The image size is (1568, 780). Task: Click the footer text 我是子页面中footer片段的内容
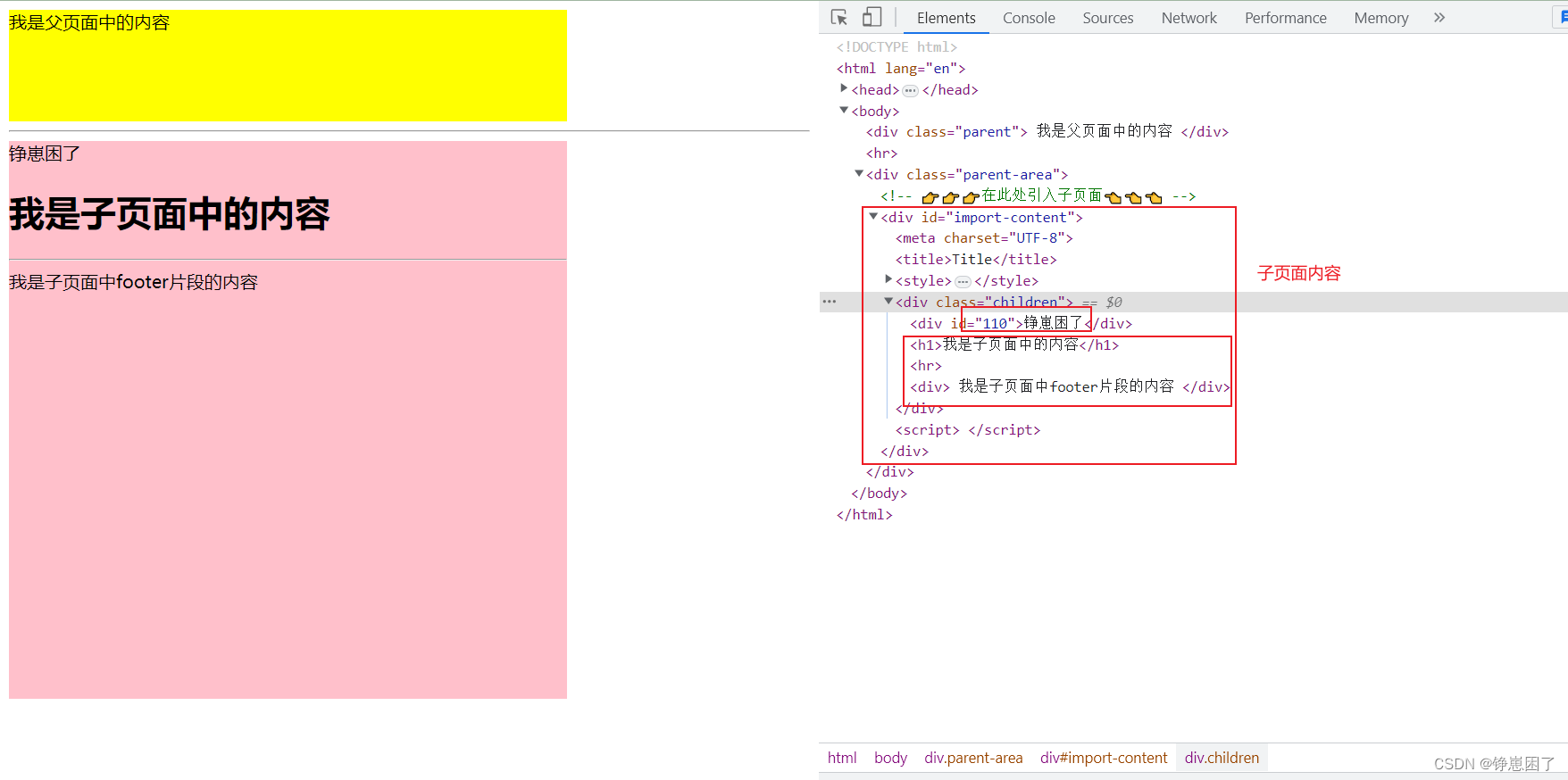tap(133, 282)
